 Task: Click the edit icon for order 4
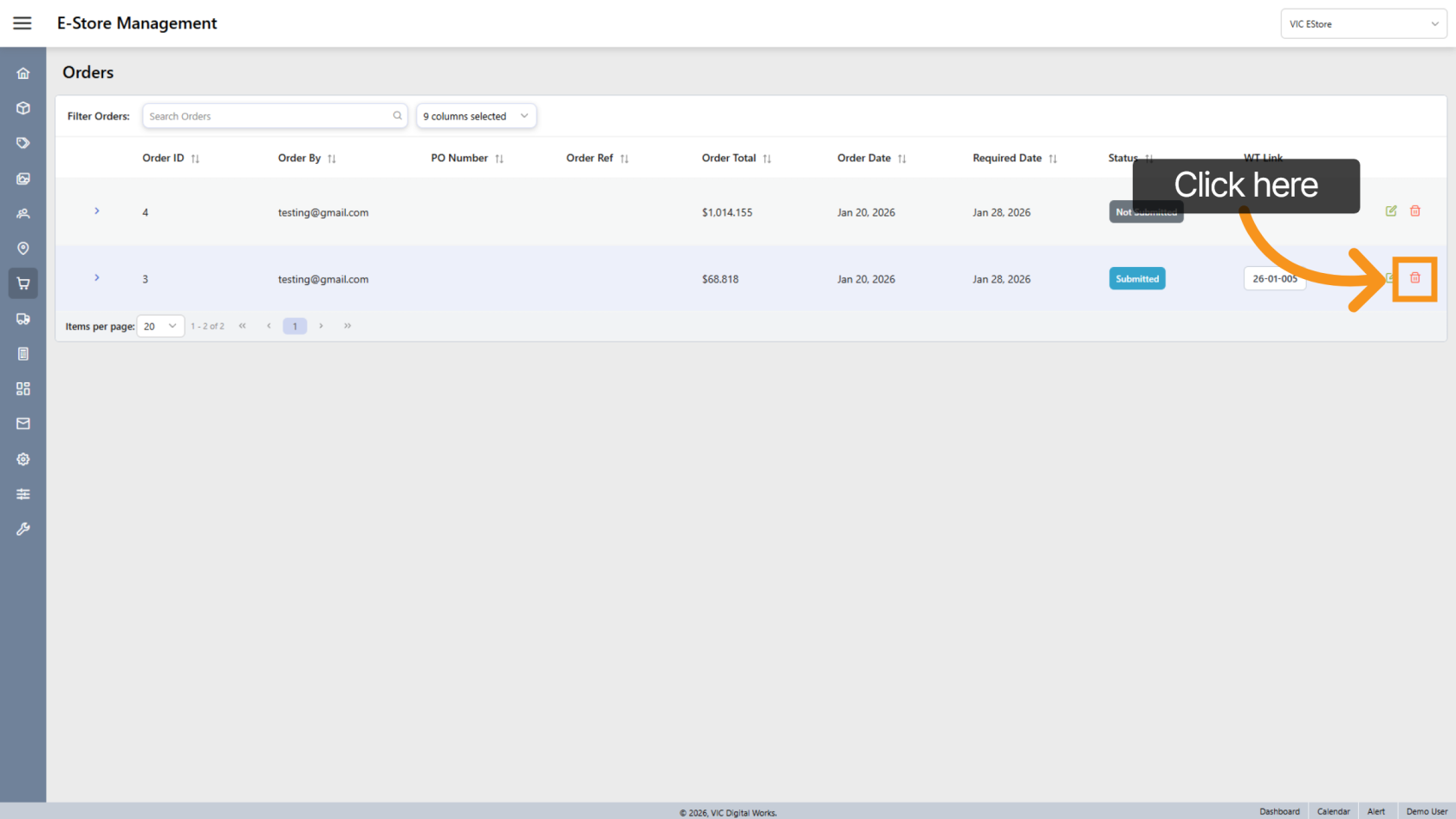click(1391, 211)
